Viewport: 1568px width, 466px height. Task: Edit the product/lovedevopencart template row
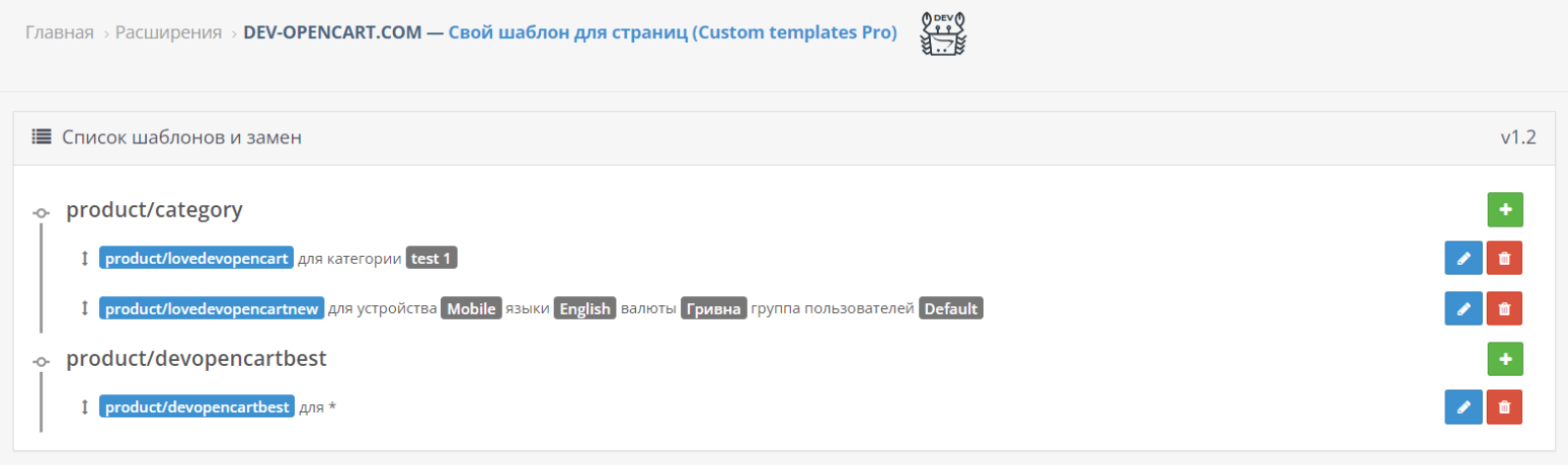pyautogui.click(x=1463, y=259)
